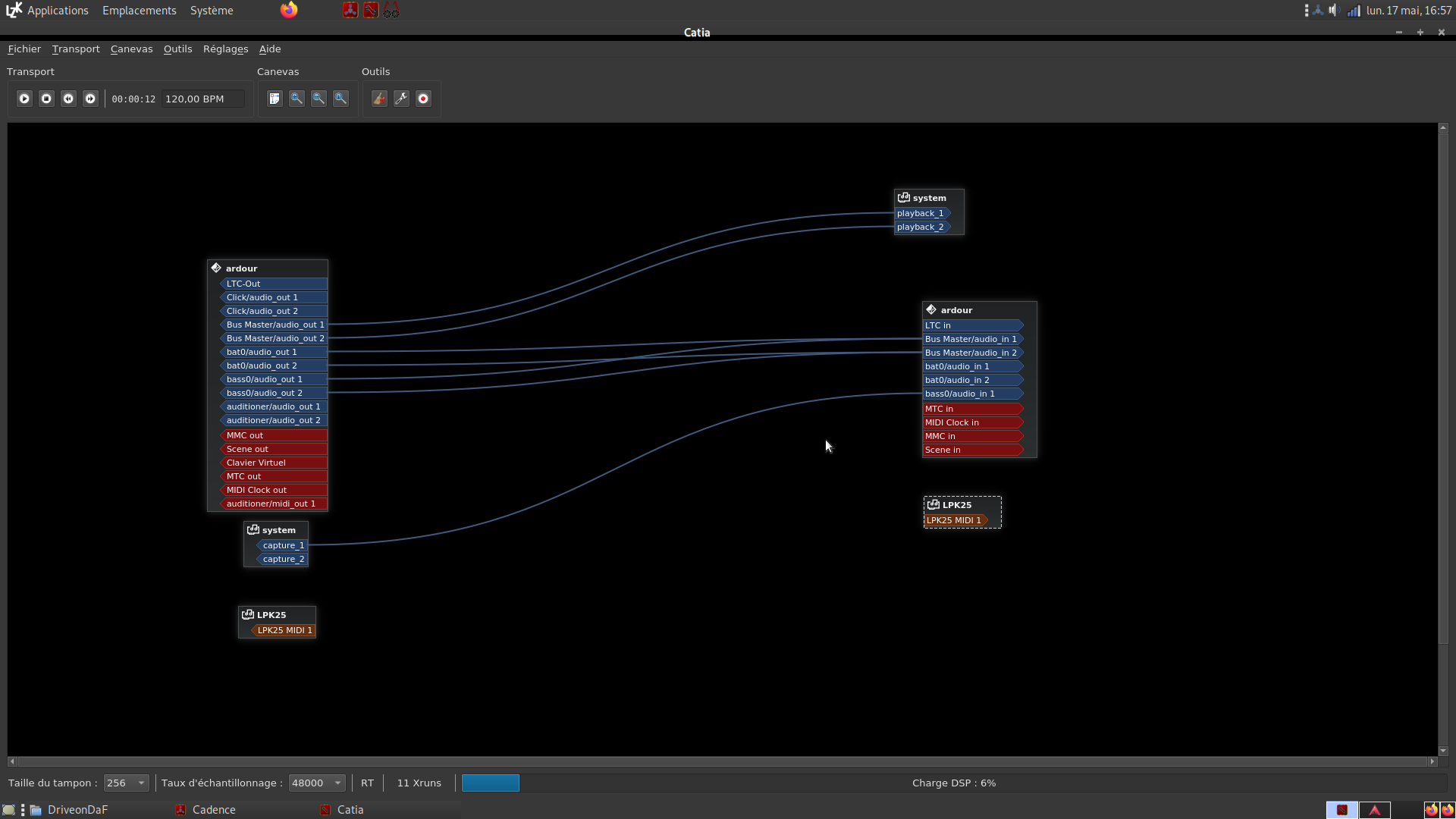This screenshot has height=819, width=1456.
Task: Open the Réglages menu
Action: (x=225, y=49)
